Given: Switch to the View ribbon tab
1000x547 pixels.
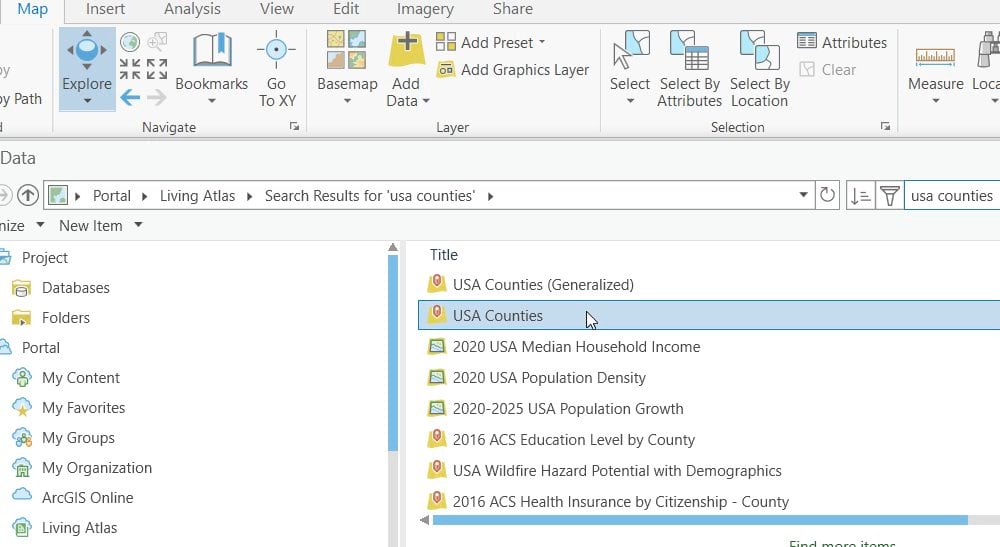Looking at the screenshot, I should [x=276, y=10].
